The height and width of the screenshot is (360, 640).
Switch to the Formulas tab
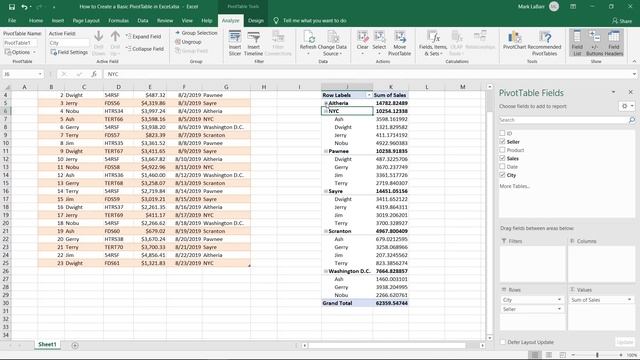click(x=118, y=20)
